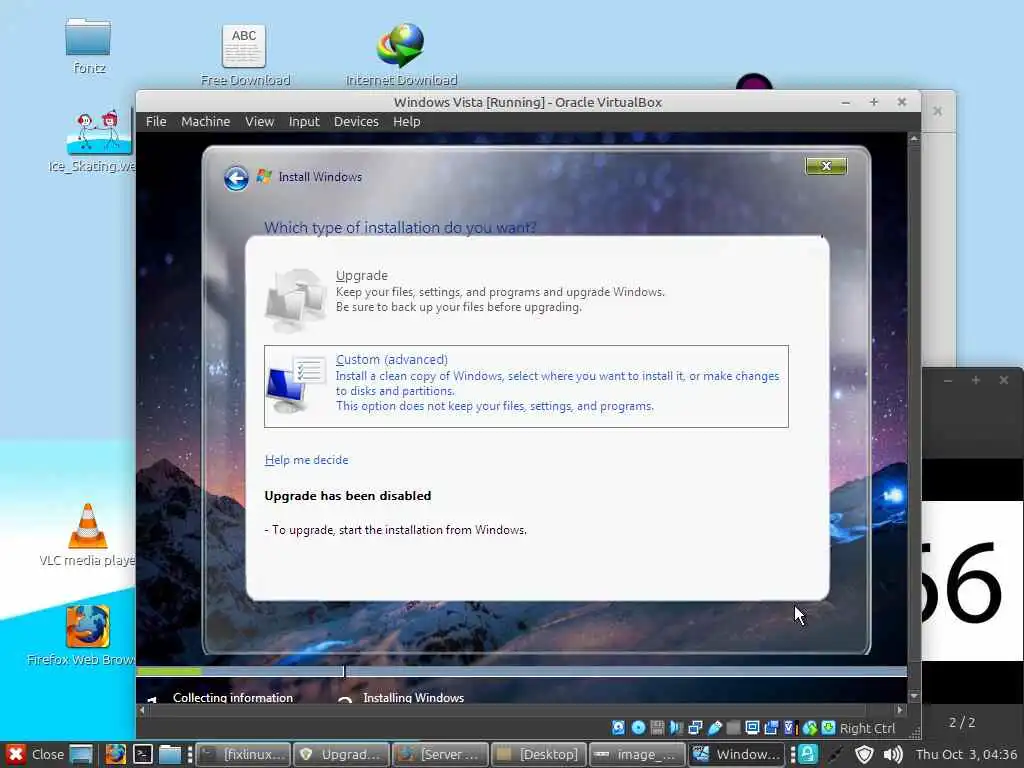Click the shield security tray icon
The width and height of the screenshot is (1024, 768).
[x=864, y=754]
